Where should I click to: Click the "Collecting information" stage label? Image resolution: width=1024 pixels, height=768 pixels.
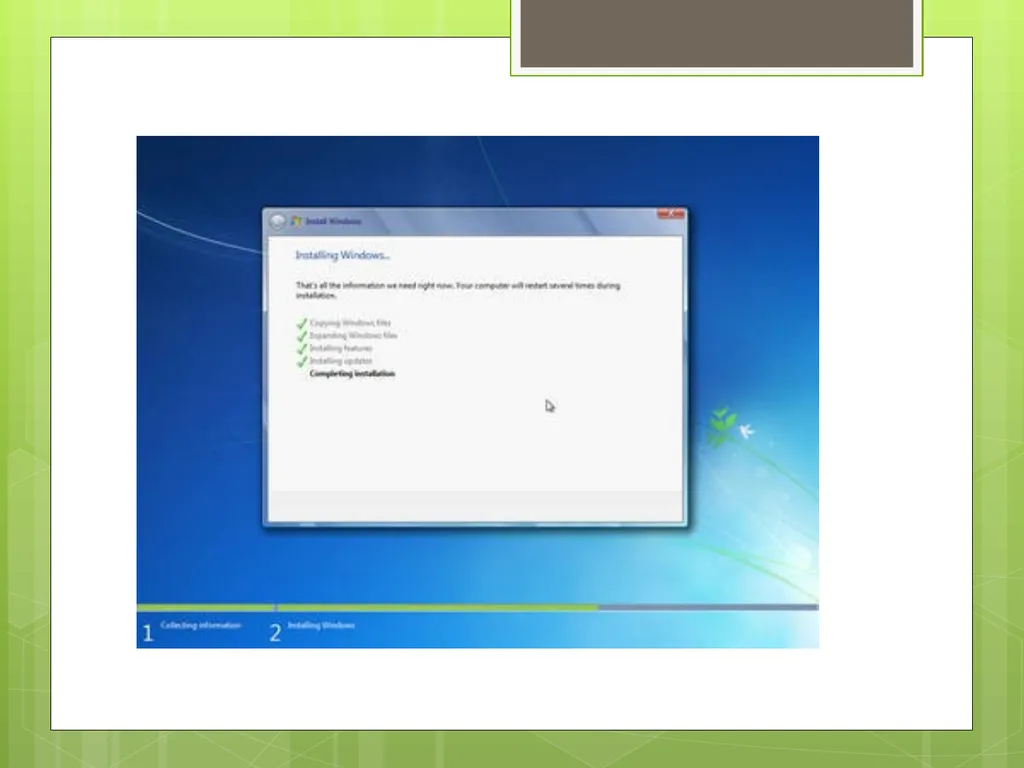(x=200, y=625)
